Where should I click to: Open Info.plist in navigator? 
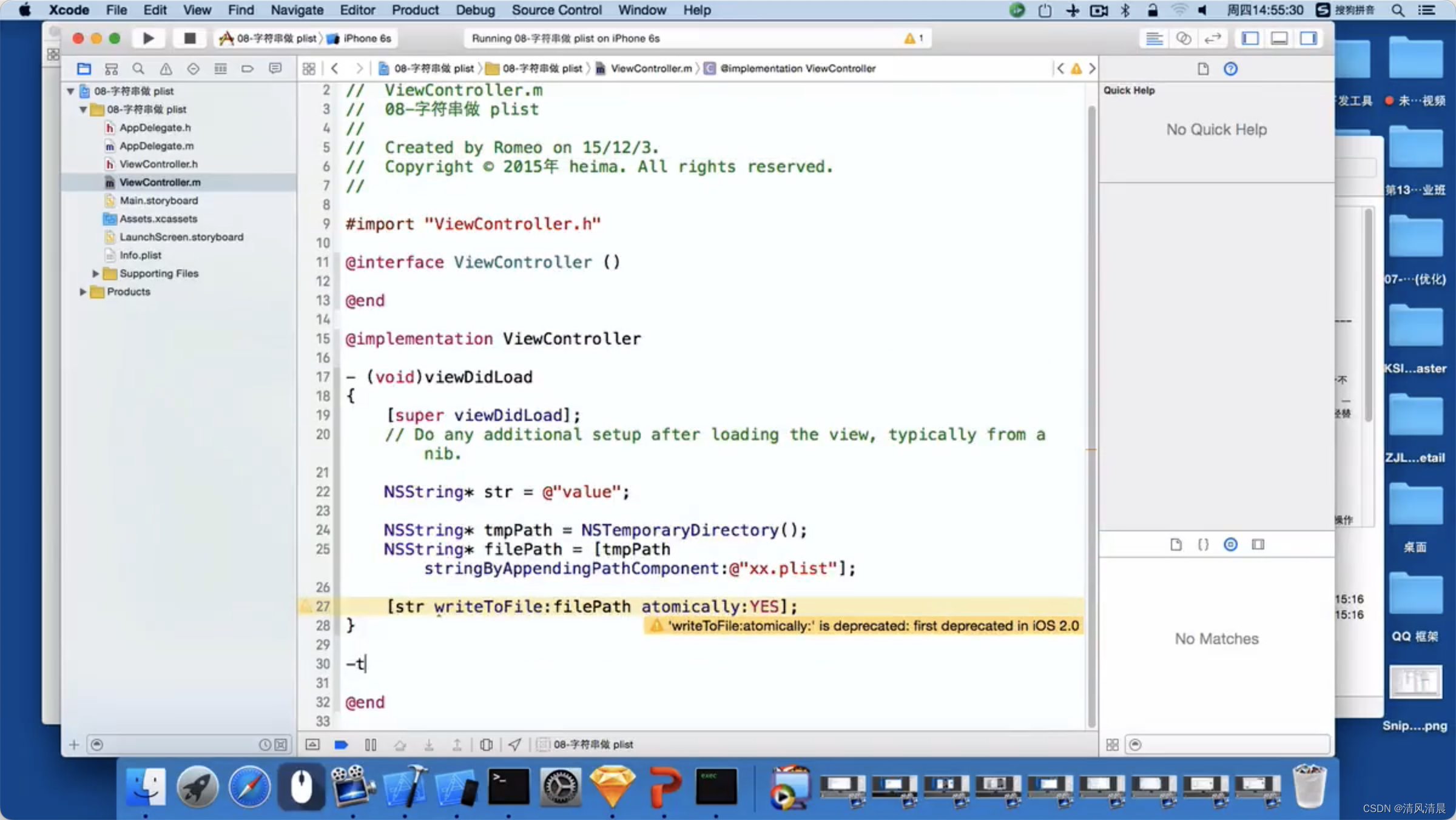click(x=140, y=255)
